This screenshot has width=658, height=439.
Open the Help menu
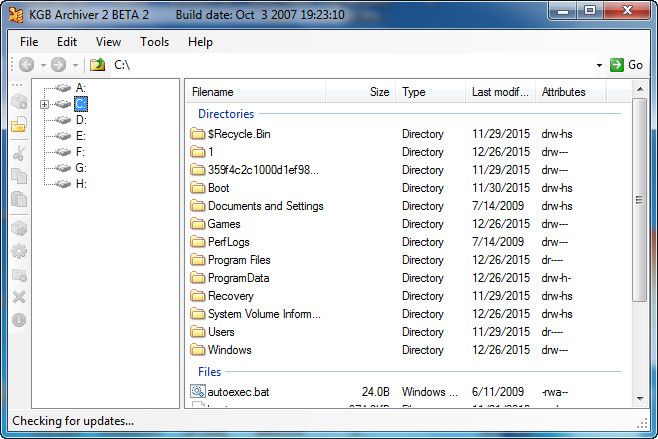[x=200, y=42]
